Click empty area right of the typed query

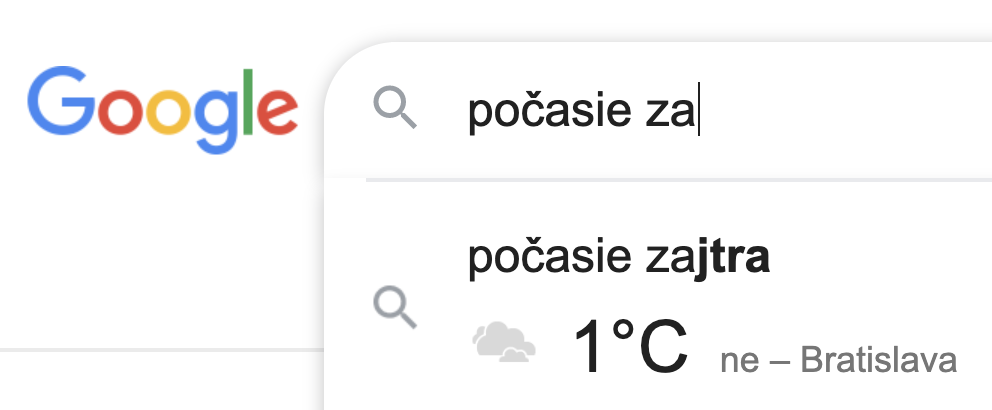coord(850,113)
